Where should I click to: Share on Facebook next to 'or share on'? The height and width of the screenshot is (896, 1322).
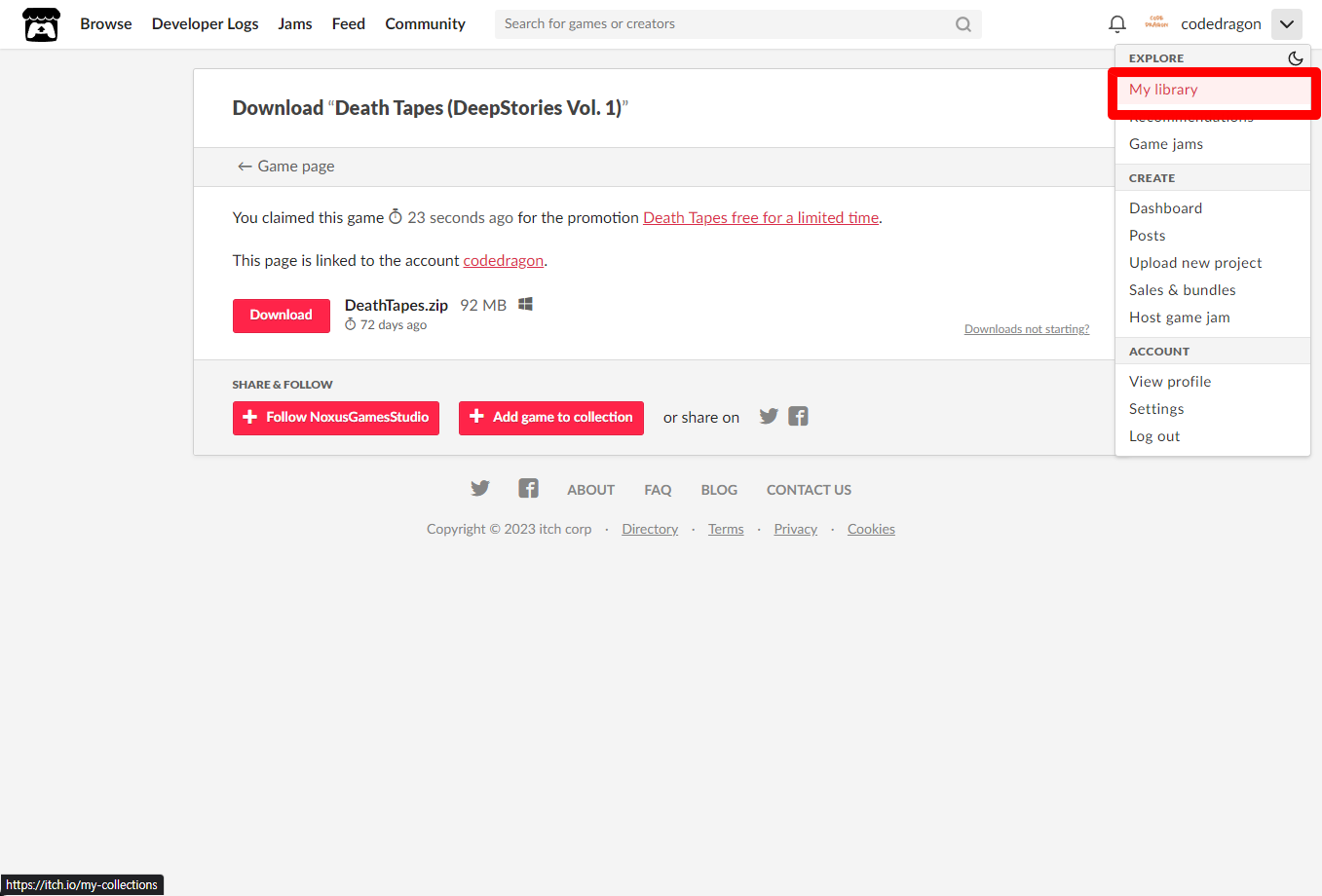tap(798, 416)
